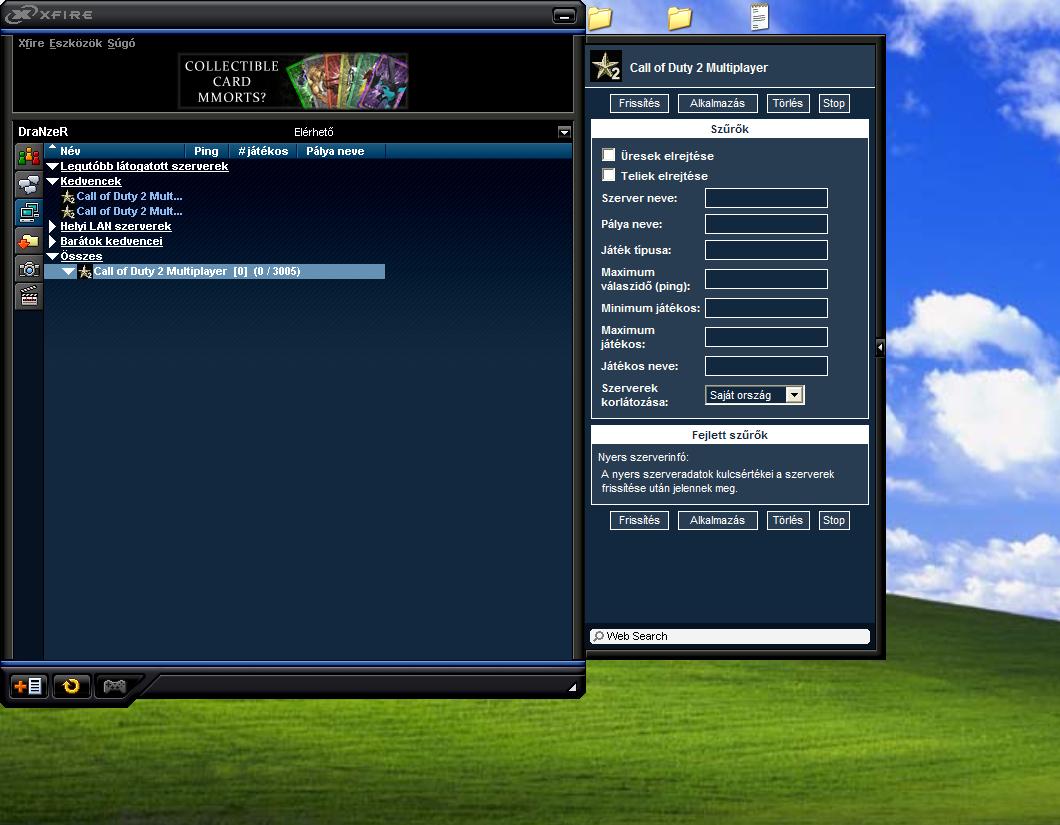Minimize the Xfire window
The image size is (1060, 825).
[x=564, y=16]
